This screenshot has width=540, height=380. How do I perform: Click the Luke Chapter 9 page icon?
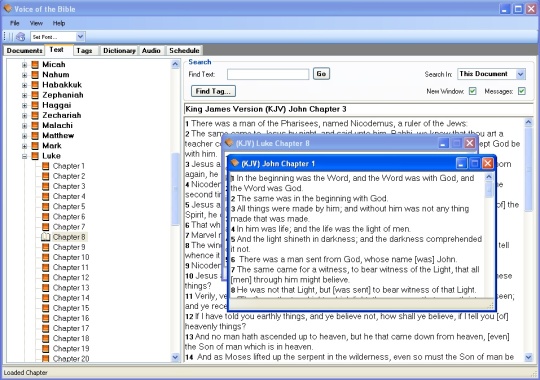(x=45, y=247)
